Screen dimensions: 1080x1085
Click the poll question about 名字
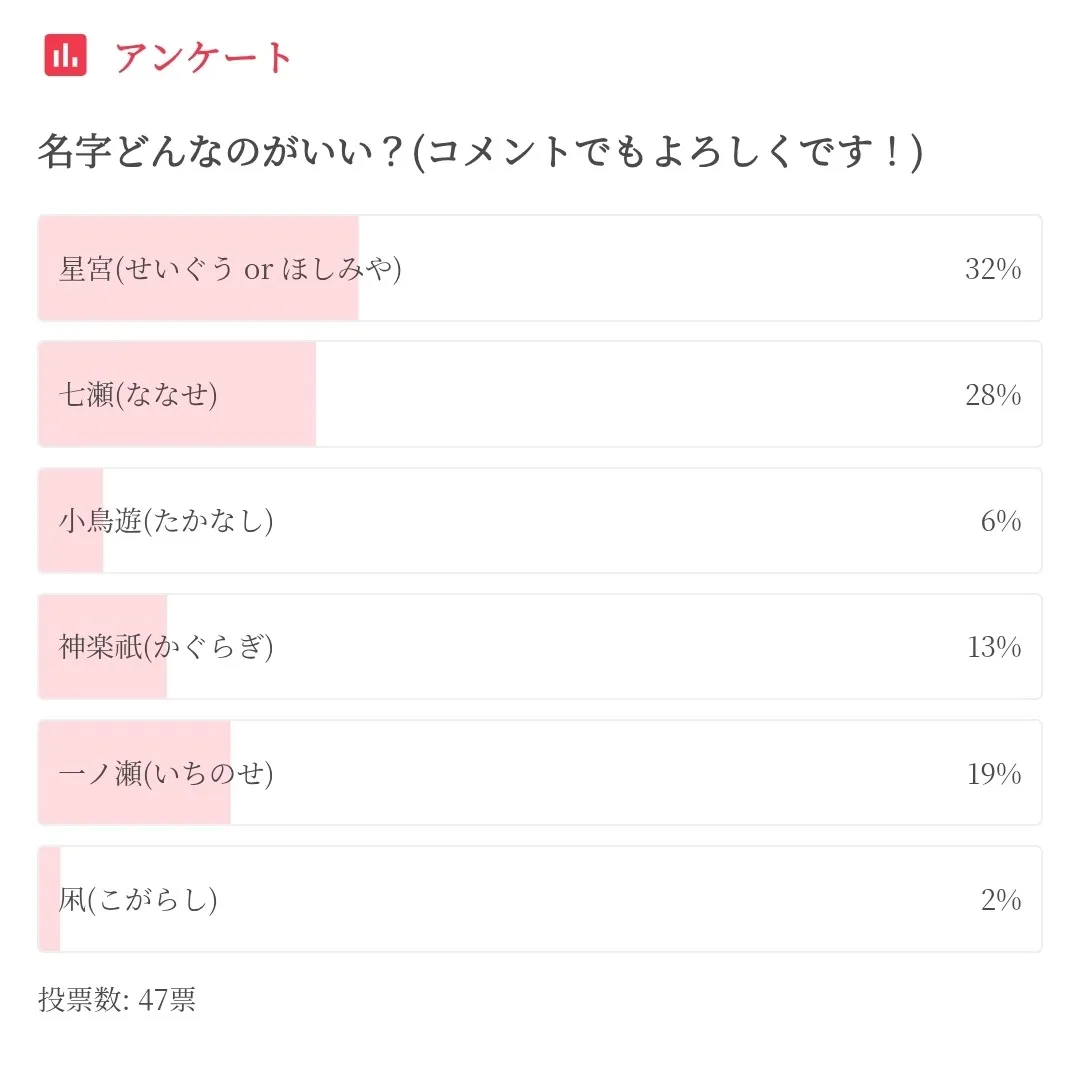pyautogui.click(x=479, y=154)
